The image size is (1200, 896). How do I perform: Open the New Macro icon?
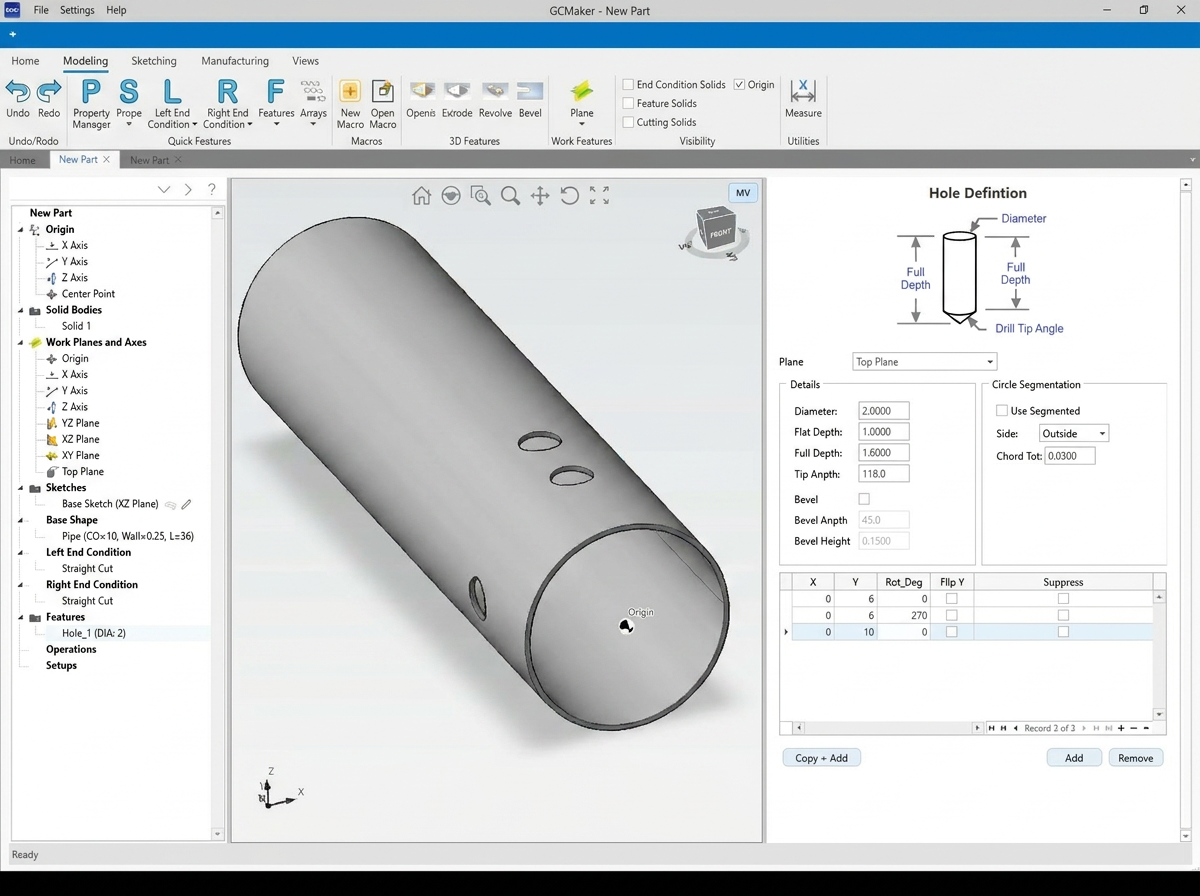[350, 91]
